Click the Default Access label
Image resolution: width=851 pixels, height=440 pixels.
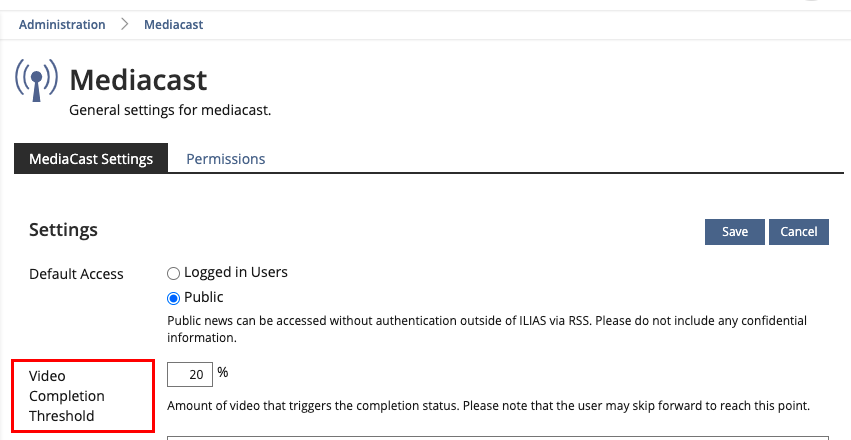(x=76, y=274)
